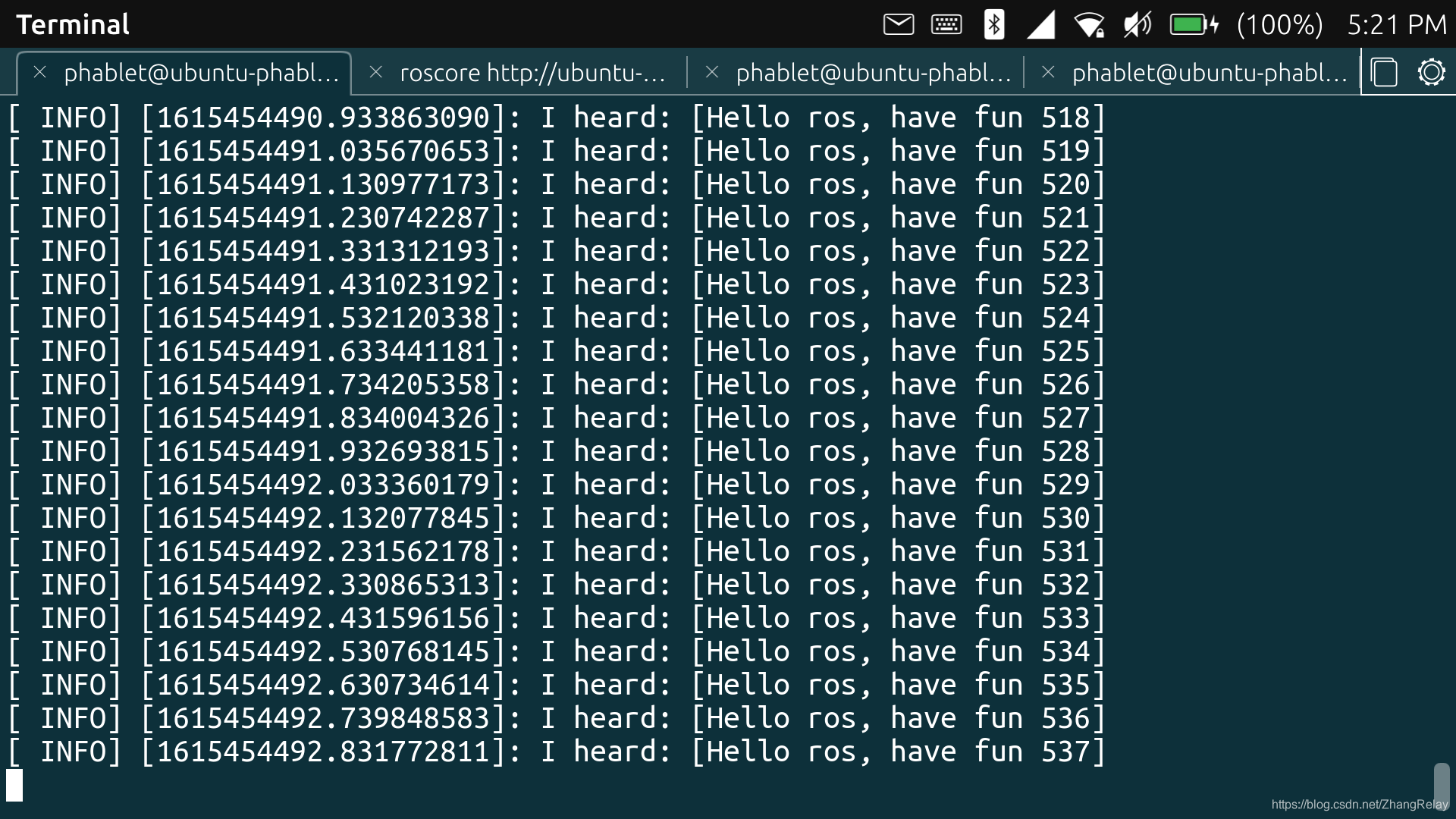This screenshot has height=819, width=1456.
Task: Close the last phablet terminal tab
Action: point(1048,72)
